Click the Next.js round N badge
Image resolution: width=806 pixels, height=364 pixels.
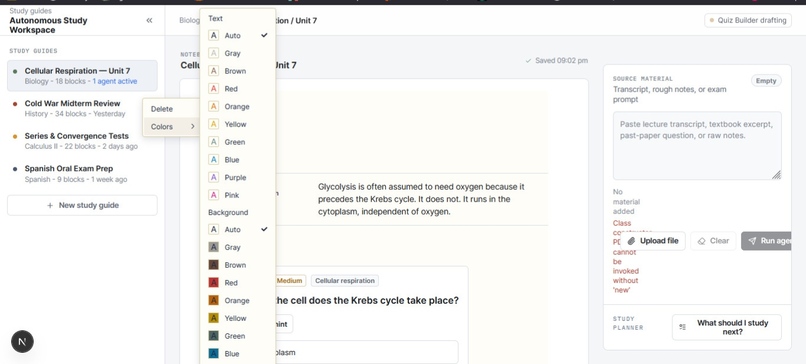[x=23, y=341]
